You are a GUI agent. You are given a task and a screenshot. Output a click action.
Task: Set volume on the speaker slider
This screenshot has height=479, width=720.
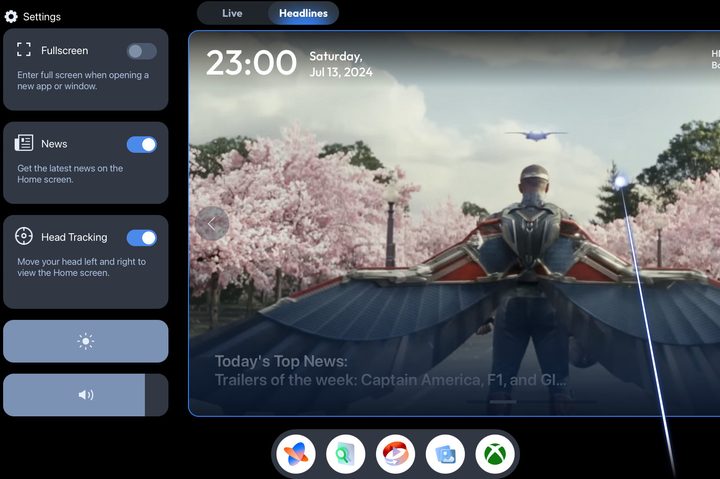(86, 395)
